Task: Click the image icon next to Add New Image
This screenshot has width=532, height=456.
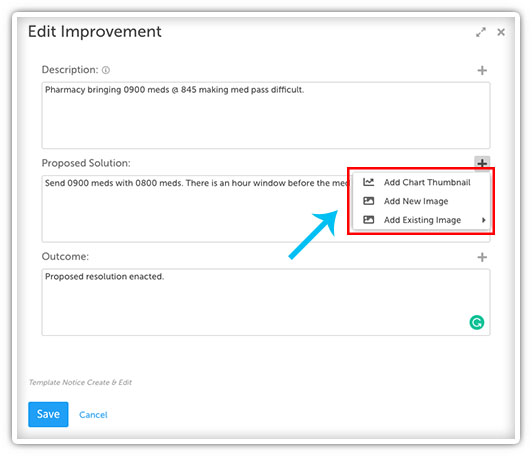Action: pos(368,201)
